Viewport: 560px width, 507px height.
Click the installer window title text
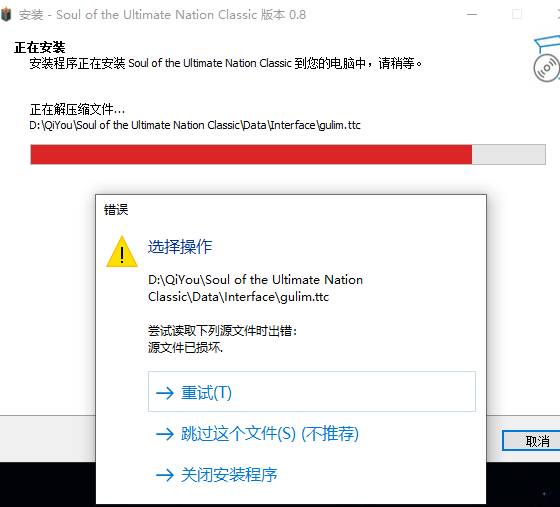coord(162,15)
